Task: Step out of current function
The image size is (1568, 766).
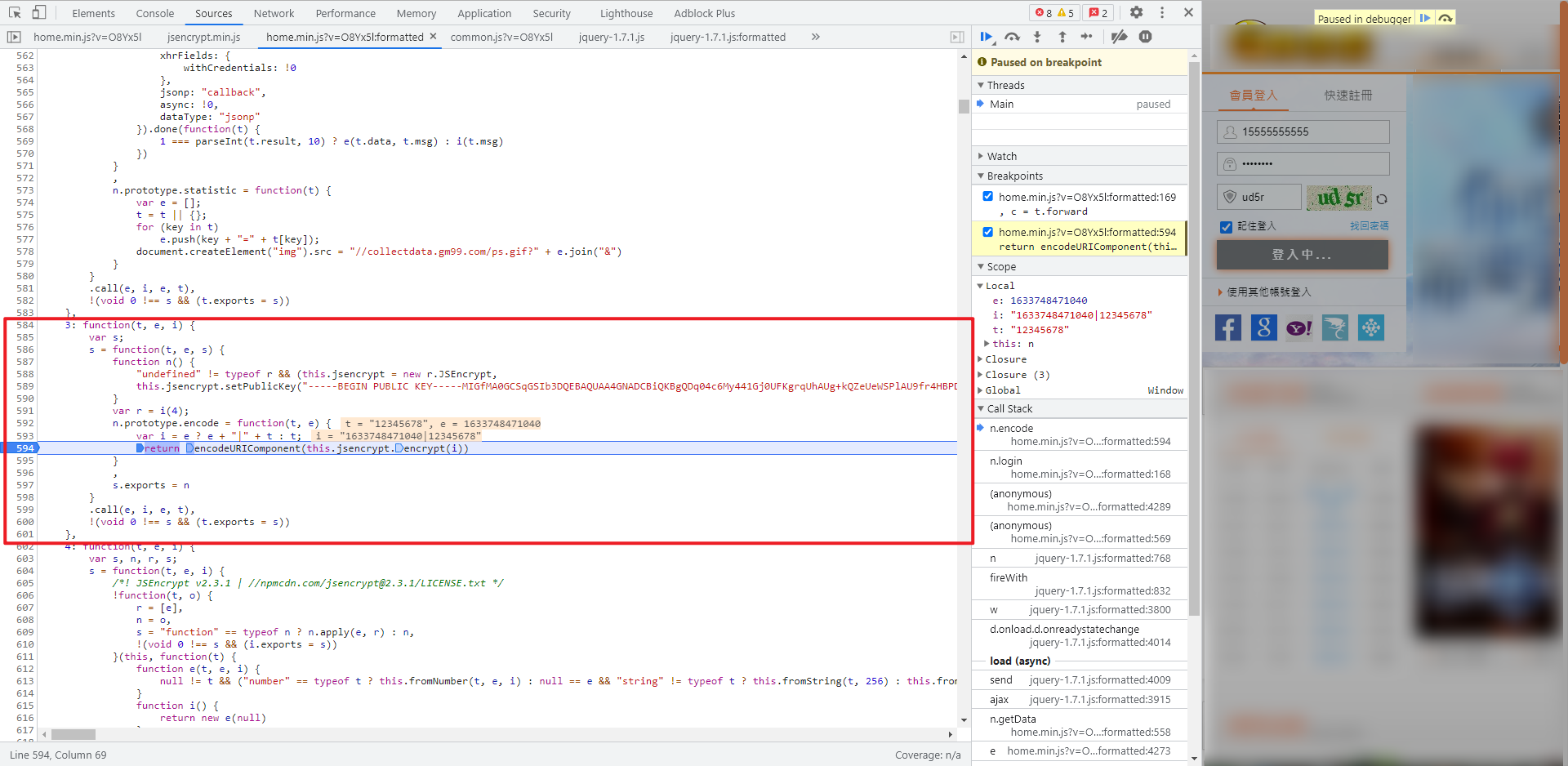Action: [1062, 37]
